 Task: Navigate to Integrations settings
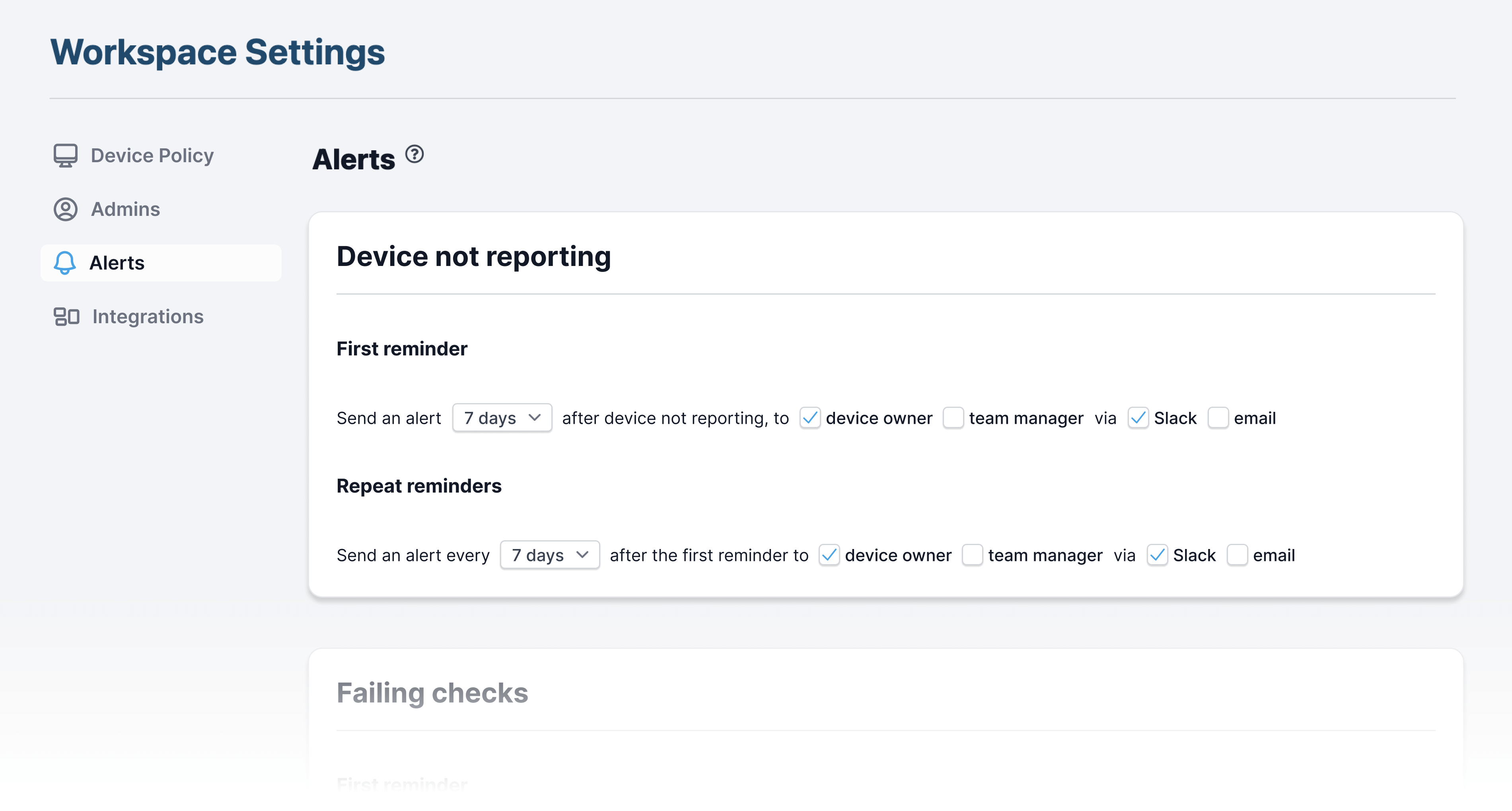tap(147, 317)
